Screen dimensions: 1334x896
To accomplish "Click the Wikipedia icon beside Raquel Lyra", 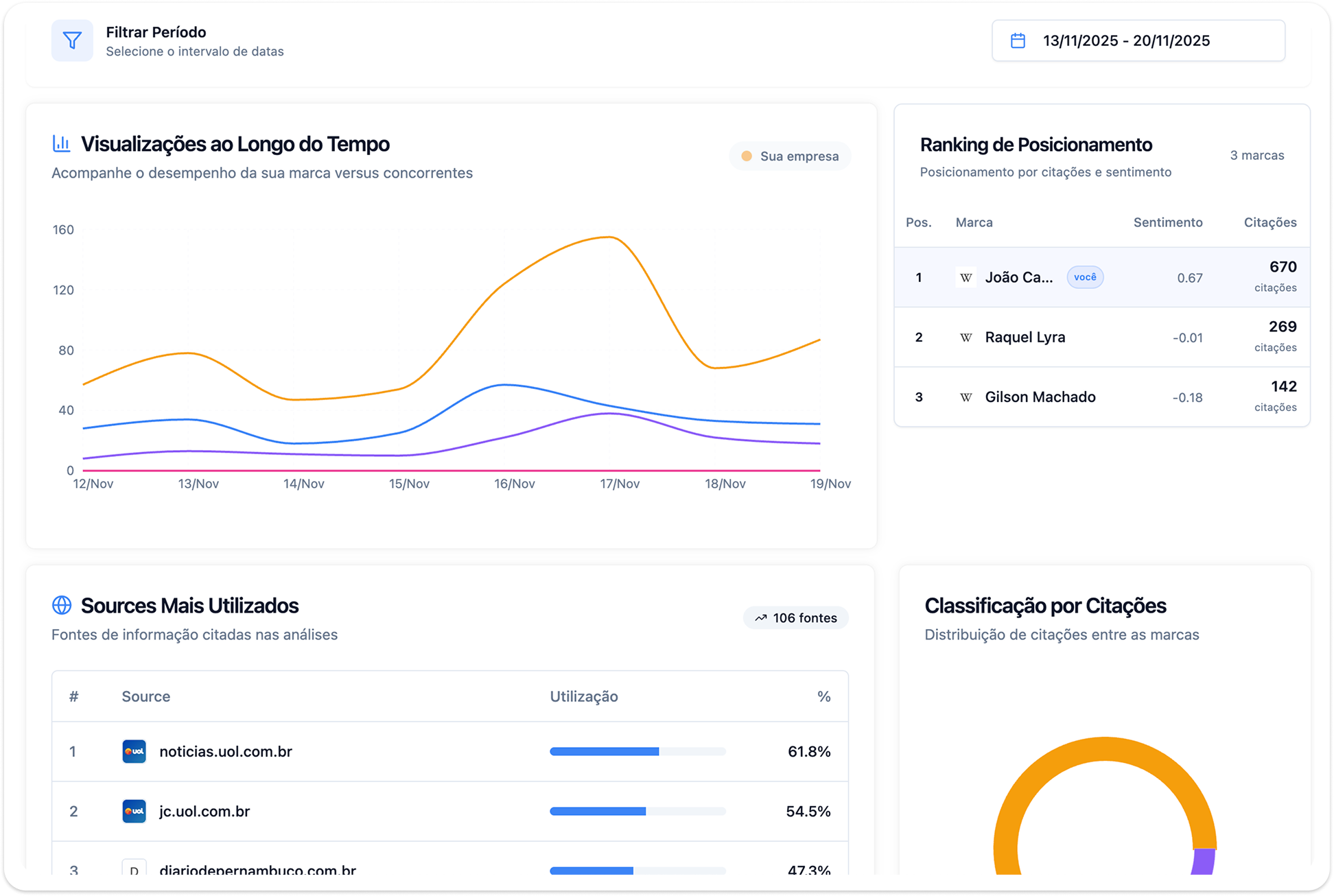I will coord(966,337).
